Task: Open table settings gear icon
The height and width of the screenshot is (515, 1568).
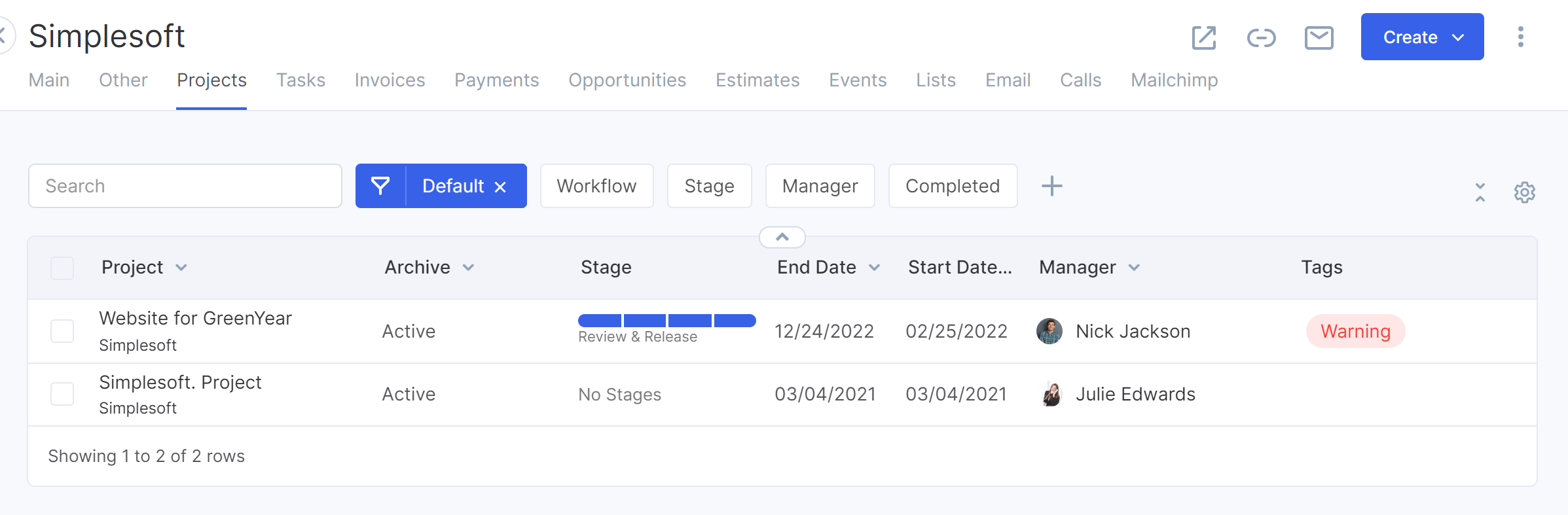Action: tap(1524, 192)
